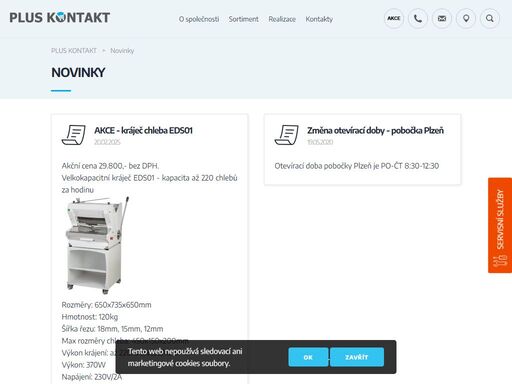512x384 pixels.
Task: Click text 'Rozměry: 650x735x650mm'
Action: (x=106, y=305)
